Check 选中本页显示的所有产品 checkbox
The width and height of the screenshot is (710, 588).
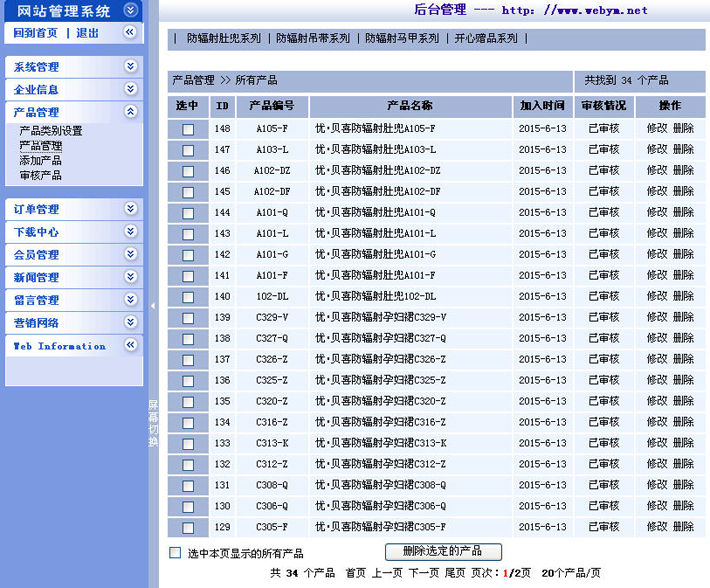tap(176, 553)
